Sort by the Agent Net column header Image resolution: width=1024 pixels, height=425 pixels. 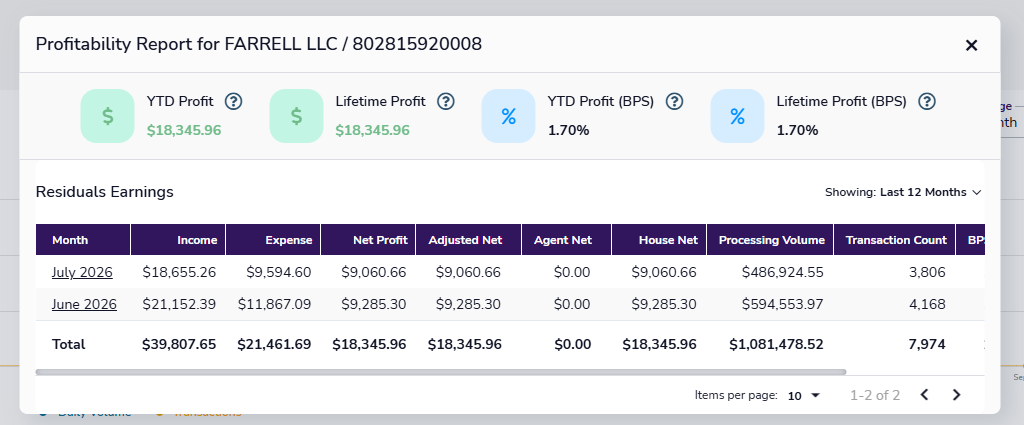[x=566, y=240]
